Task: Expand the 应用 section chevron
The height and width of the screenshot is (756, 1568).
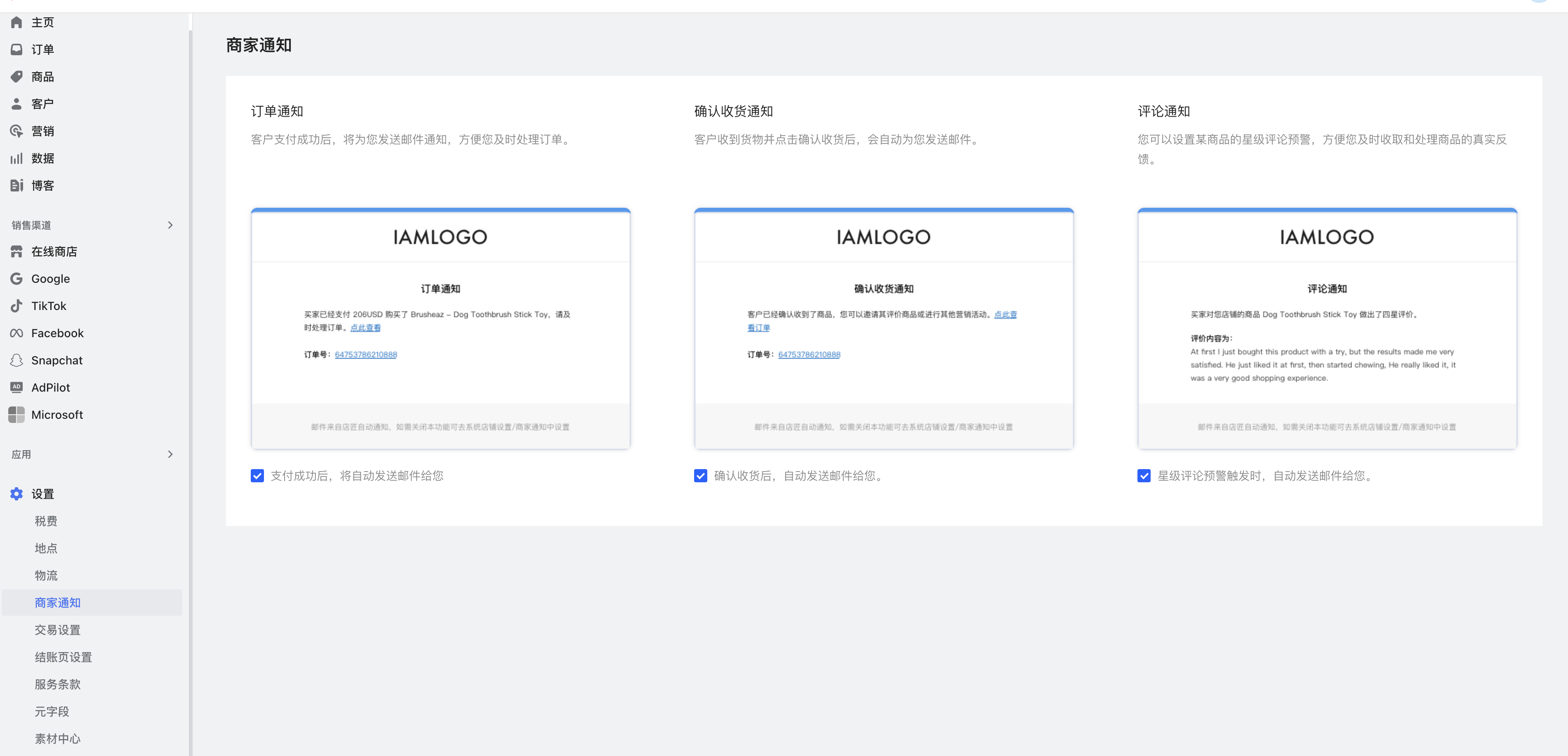Action: coord(170,454)
